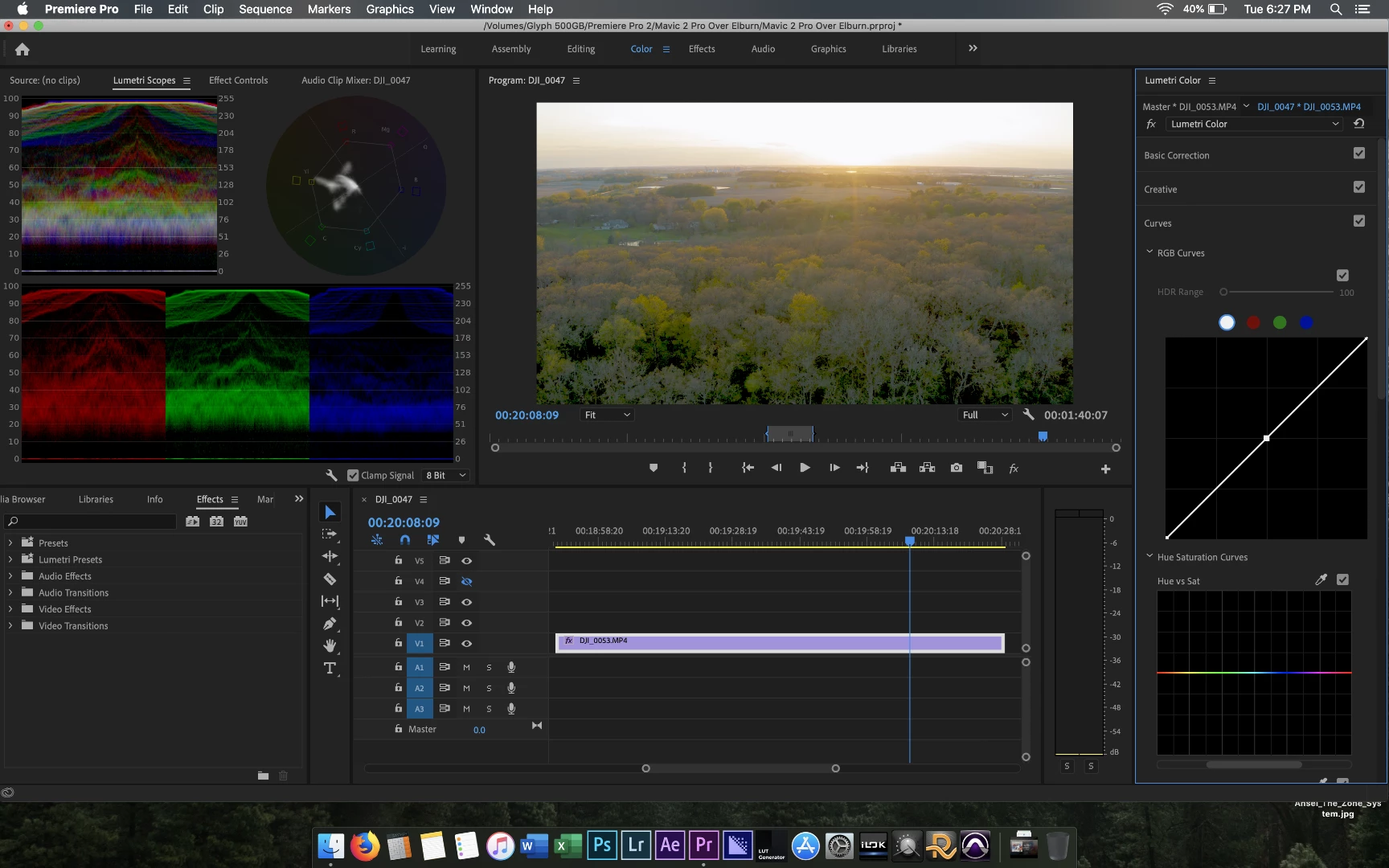
Task: Open the Sequence menu
Action: [x=265, y=9]
